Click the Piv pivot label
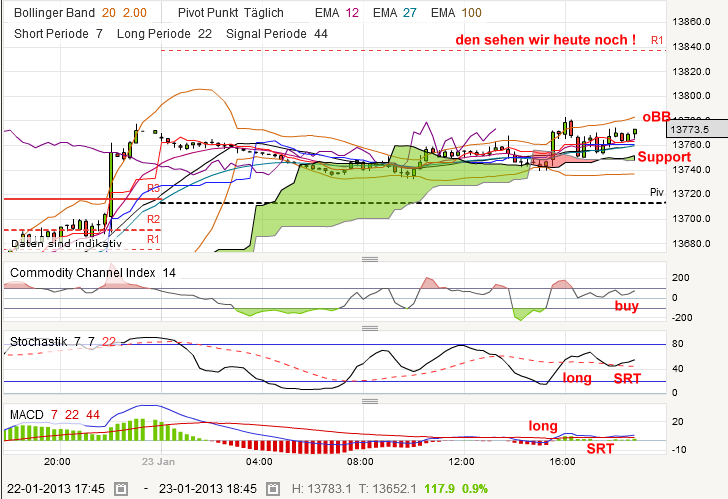The height and width of the screenshot is (499, 728). click(x=656, y=192)
